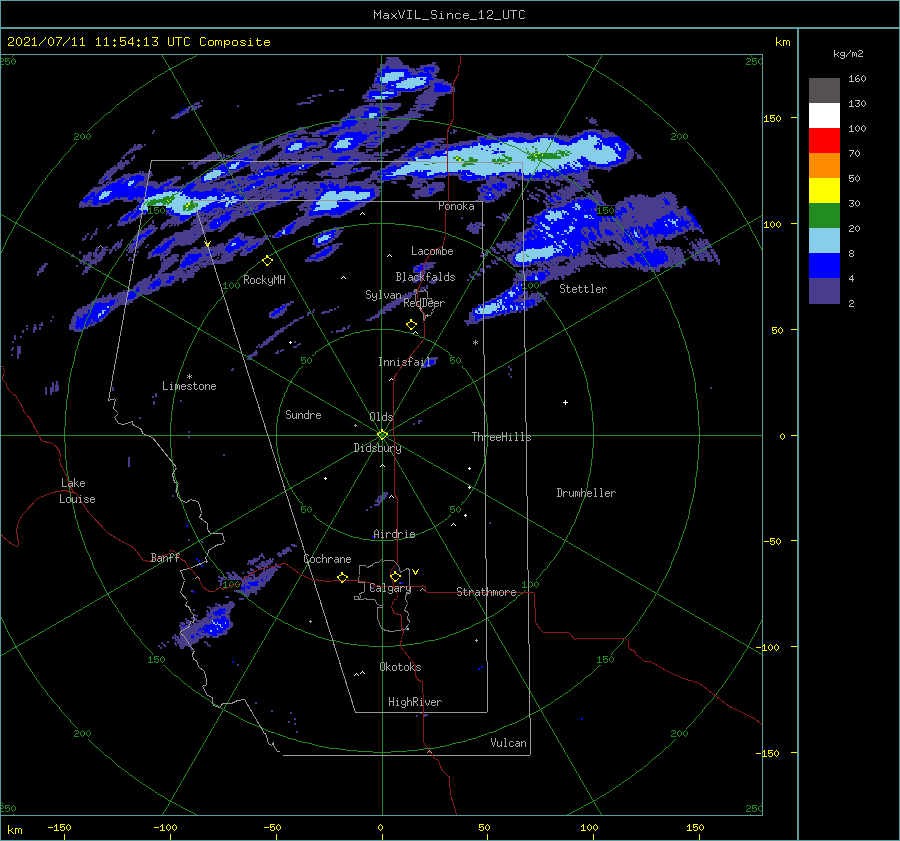Click the Sundre town label
This screenshot has width=900, height=841.
click(303, 415)
